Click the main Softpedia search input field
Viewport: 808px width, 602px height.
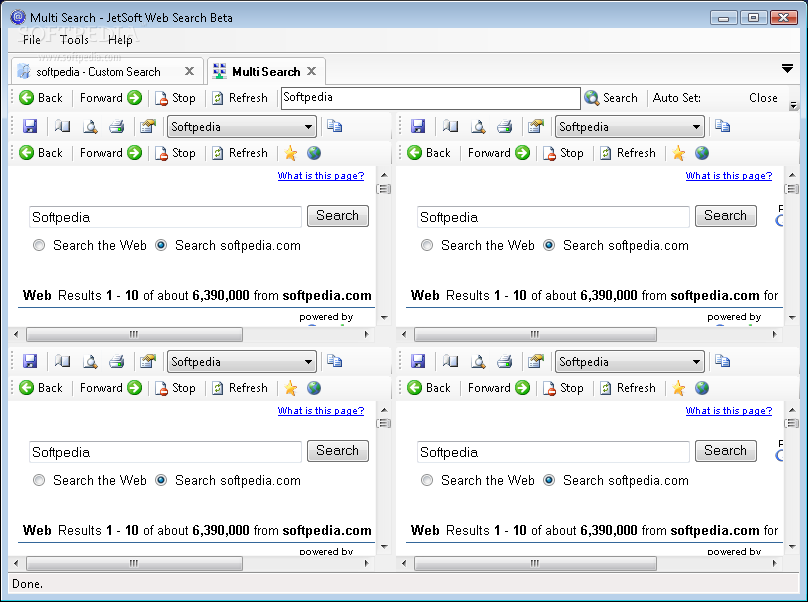(x=431, y=98)
